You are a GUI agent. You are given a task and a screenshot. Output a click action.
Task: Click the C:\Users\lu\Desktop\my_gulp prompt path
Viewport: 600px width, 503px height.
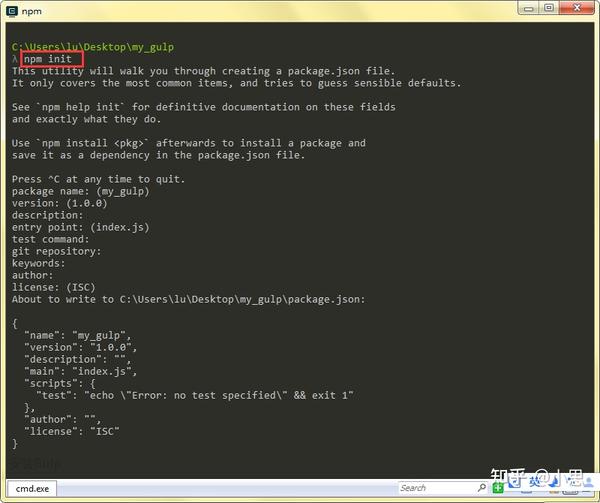click(93, 47)
